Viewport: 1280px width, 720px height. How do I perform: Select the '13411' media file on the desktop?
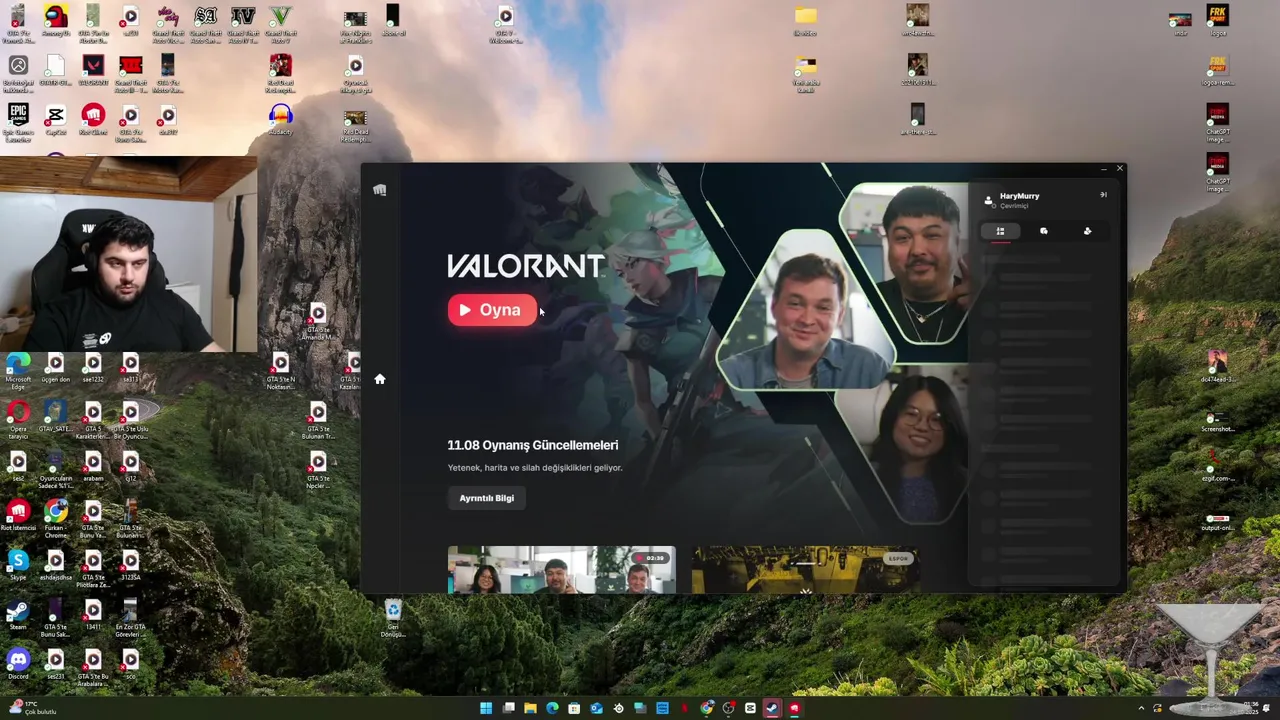(93, 615)
